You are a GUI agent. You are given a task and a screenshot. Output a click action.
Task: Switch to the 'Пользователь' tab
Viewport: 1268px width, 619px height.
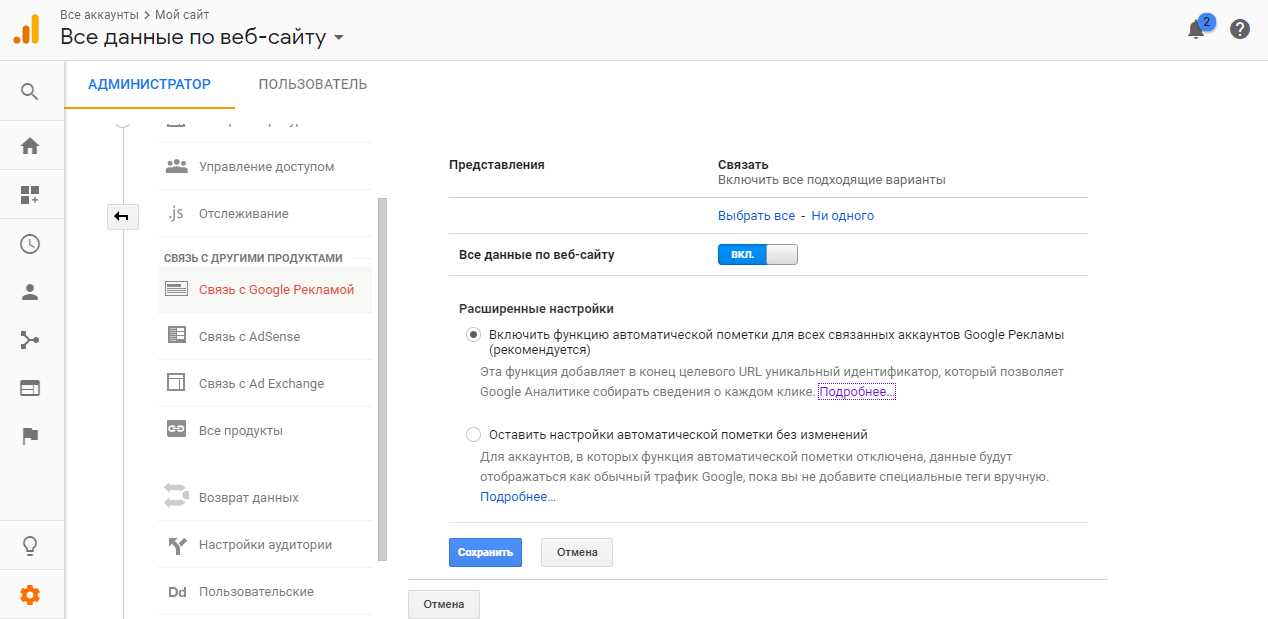point(312,84)
